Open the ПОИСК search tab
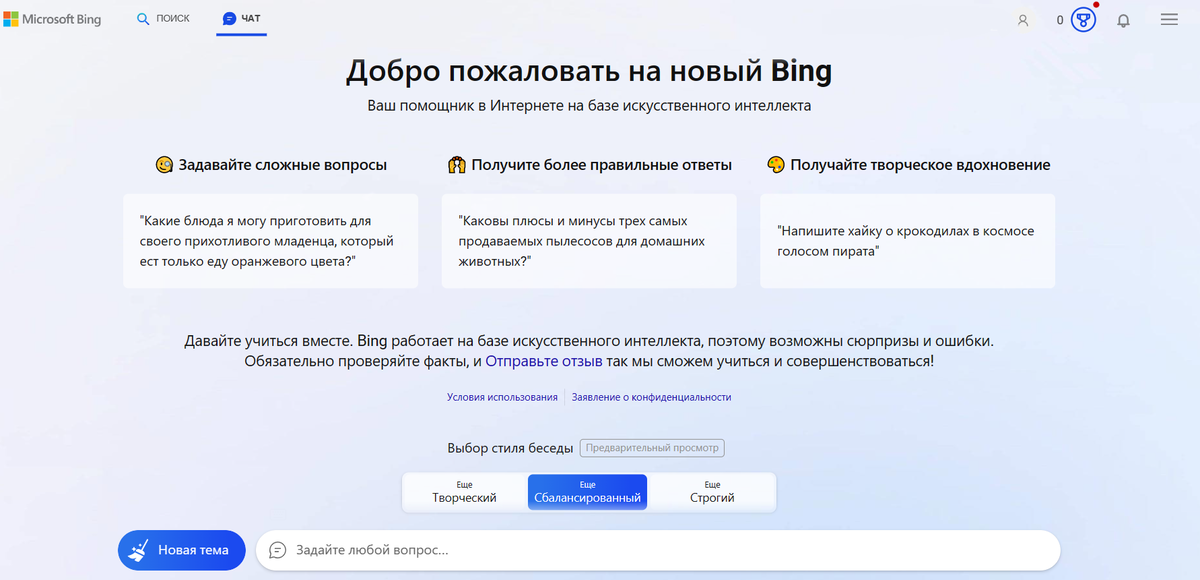The width and height of the screenshot is (1200, 580). coord(163,19)
